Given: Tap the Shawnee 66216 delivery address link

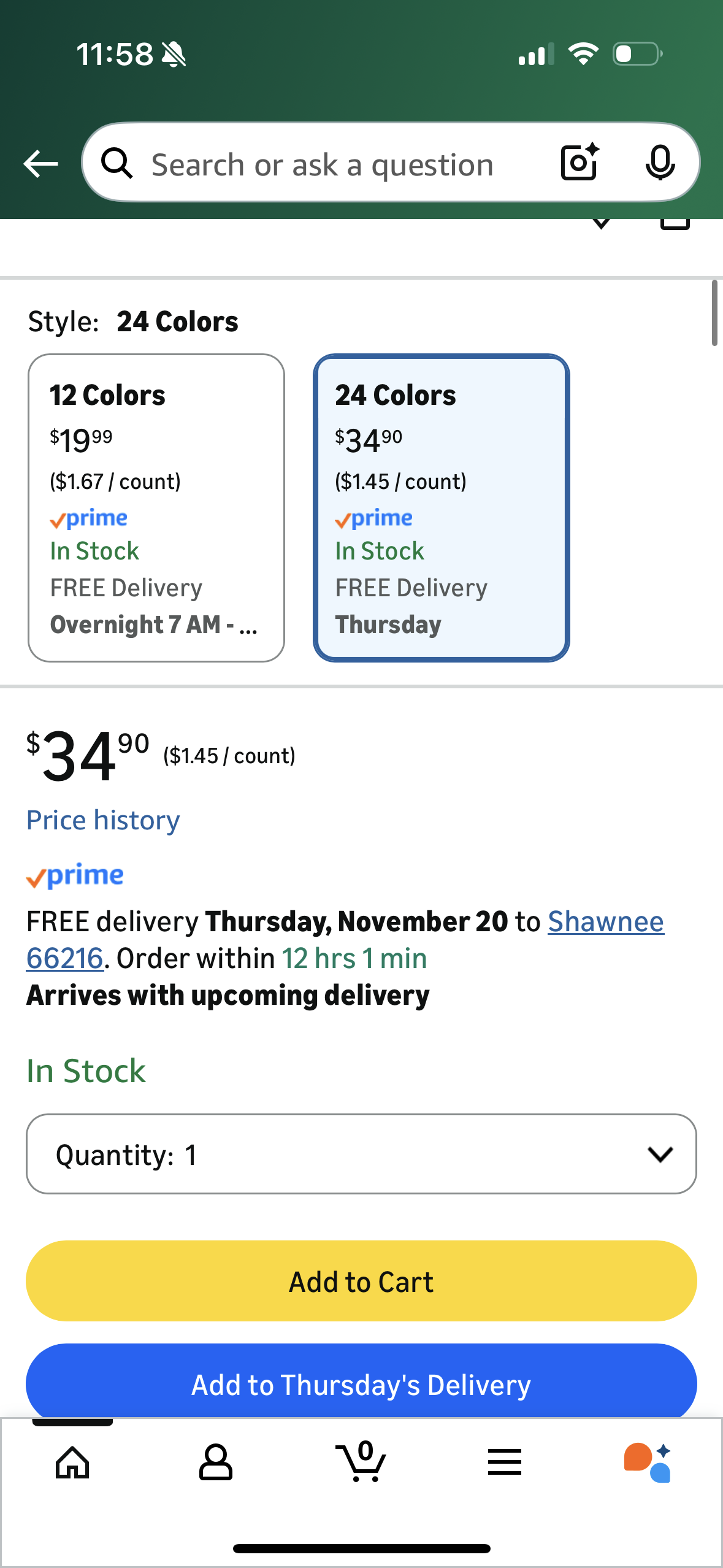Looking at the screenshot, I should 605,921.
